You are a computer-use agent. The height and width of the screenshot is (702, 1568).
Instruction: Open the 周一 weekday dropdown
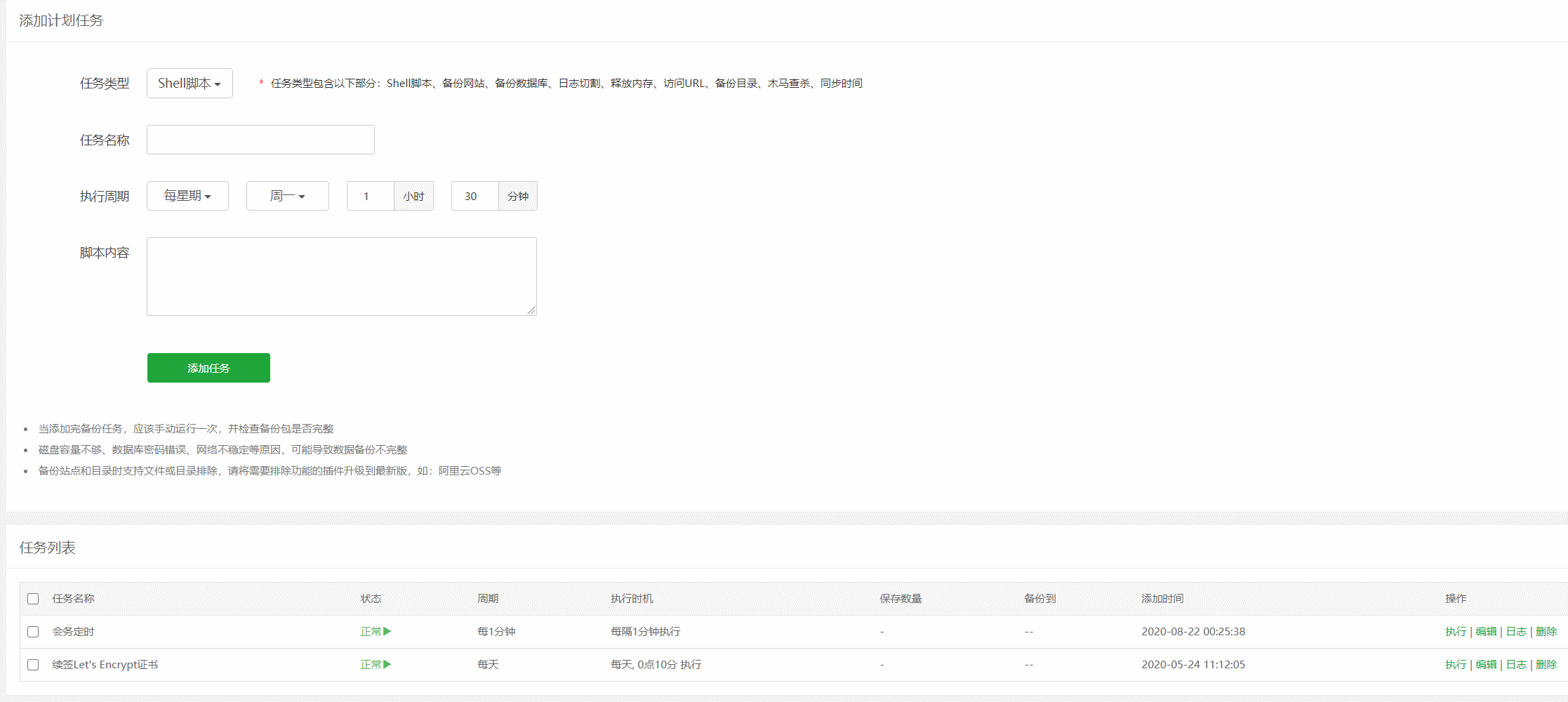click(x=287, y=196)
